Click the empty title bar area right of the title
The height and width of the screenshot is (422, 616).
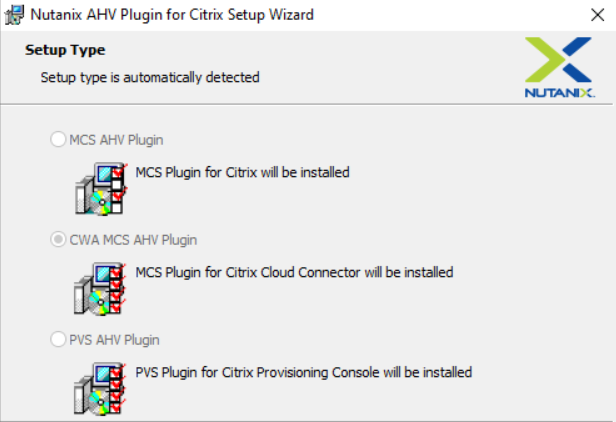[450, 15]
